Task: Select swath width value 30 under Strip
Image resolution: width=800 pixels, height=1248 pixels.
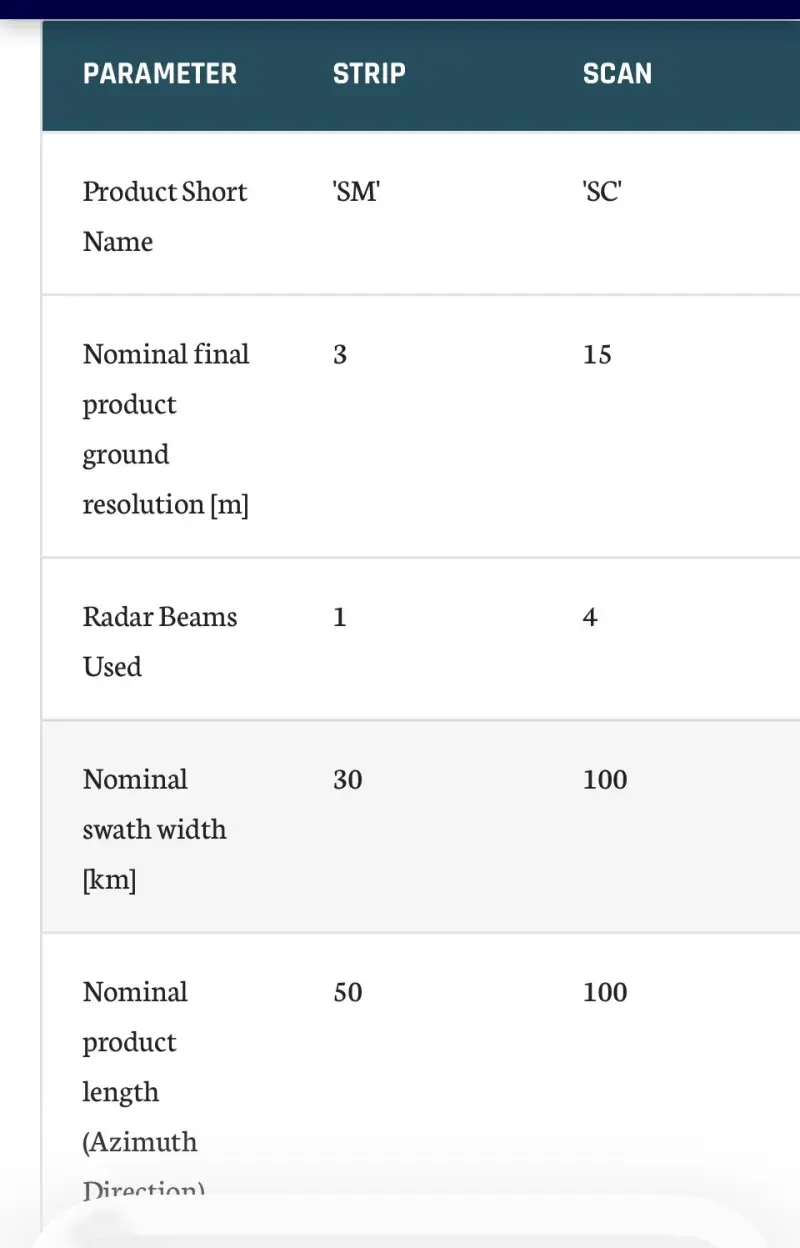Action: point(348,779)
